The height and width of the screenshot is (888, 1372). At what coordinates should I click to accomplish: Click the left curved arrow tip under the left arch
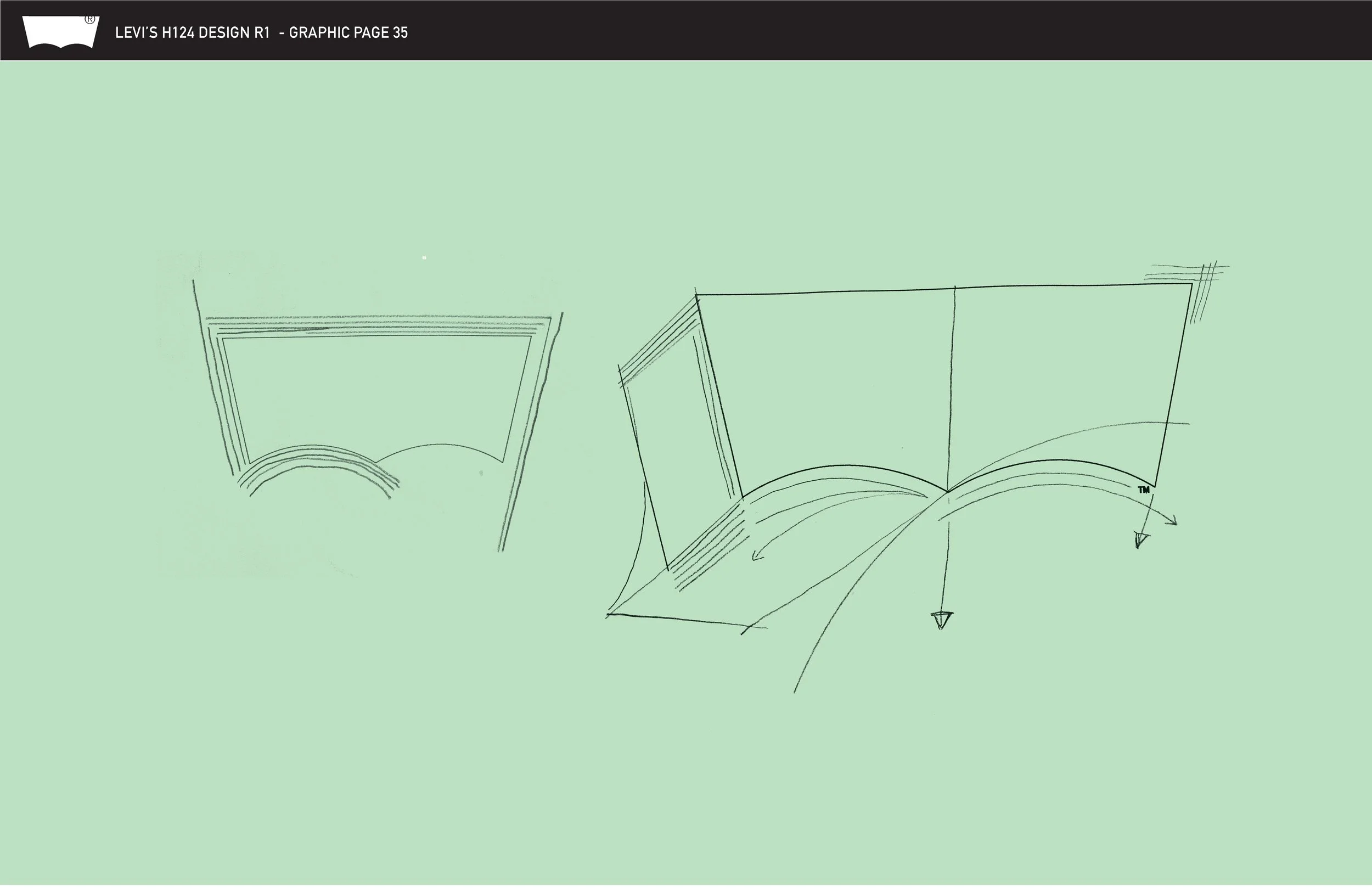(755, 558)
